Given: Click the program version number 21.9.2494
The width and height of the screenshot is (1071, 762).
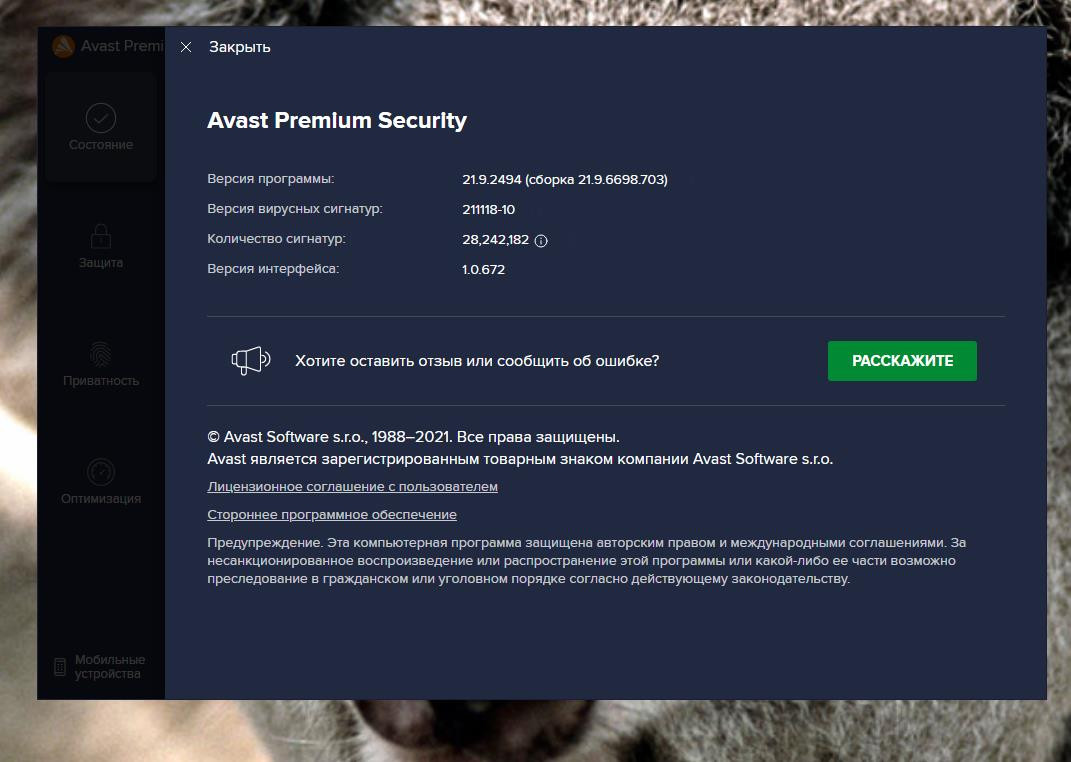Looking at the screenshot, I should 491,180.
